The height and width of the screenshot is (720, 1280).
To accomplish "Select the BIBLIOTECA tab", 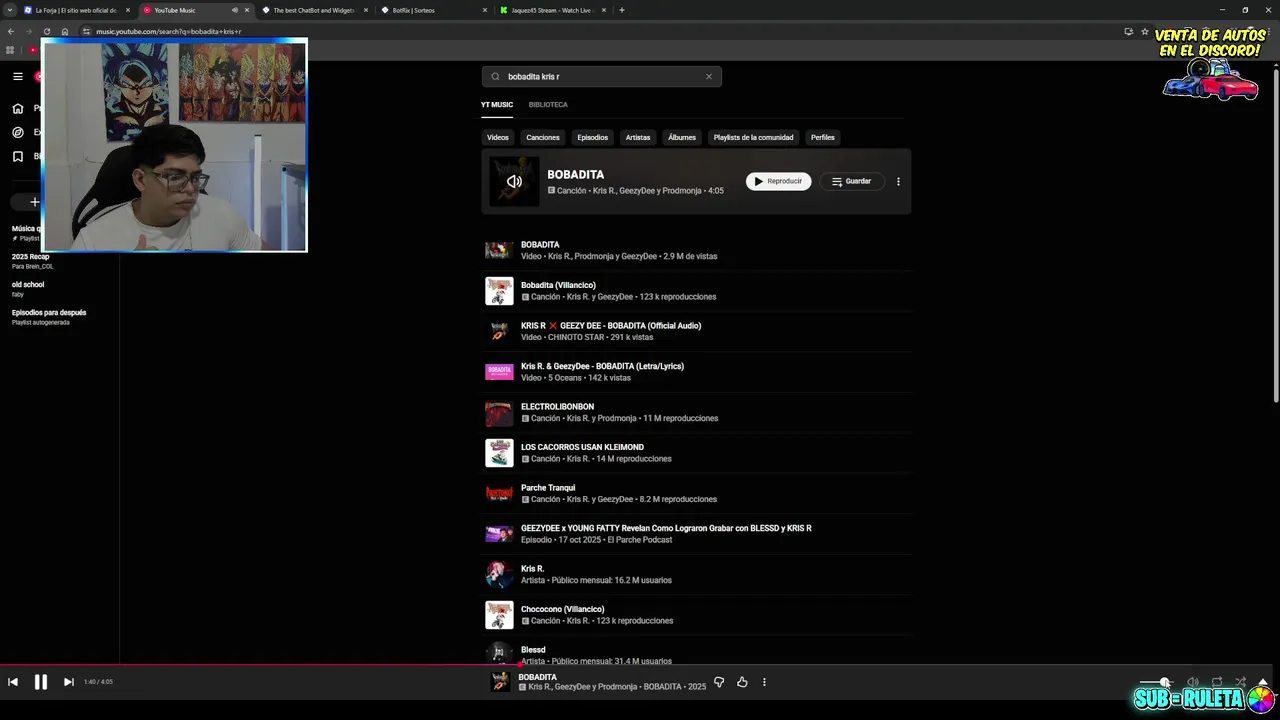I will (548, 104).
